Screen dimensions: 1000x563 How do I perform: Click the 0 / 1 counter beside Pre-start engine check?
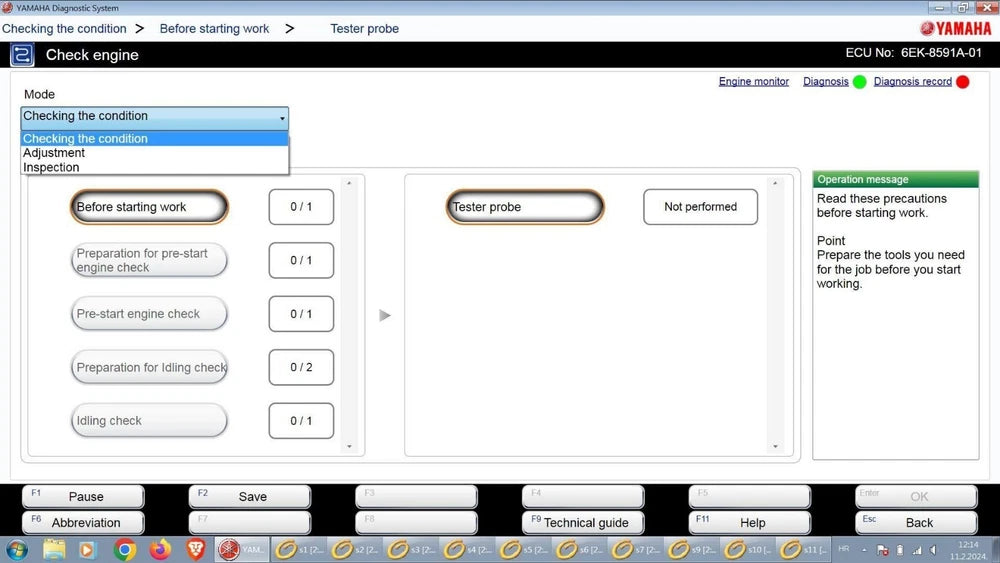[301, 314]
